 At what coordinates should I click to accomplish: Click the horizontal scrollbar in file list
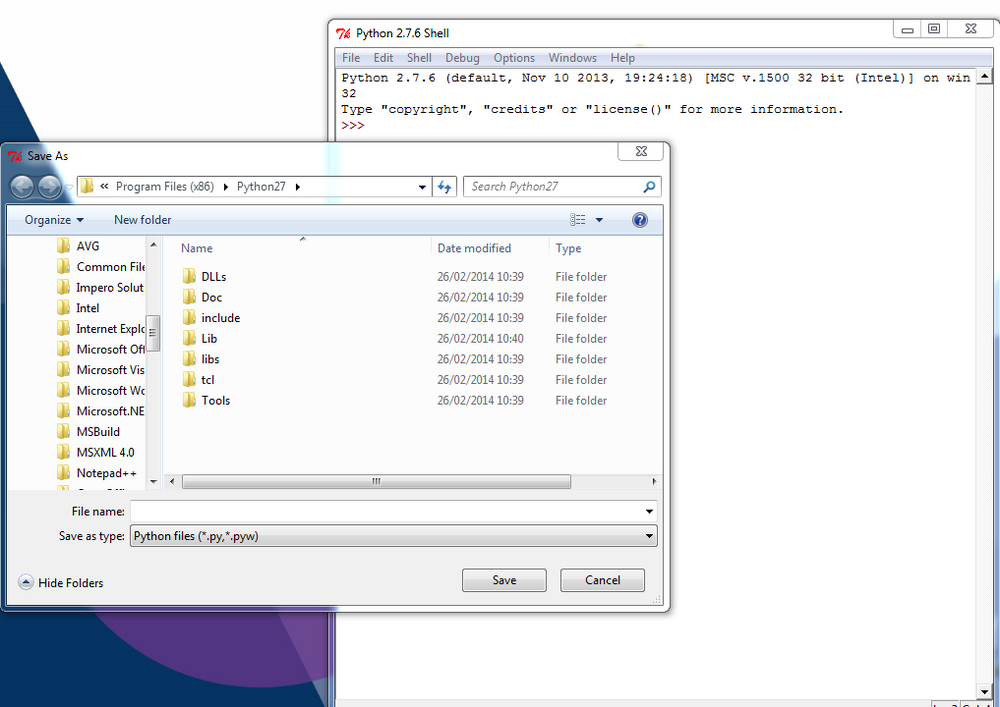pyautogui.click(x=376, y=481)
